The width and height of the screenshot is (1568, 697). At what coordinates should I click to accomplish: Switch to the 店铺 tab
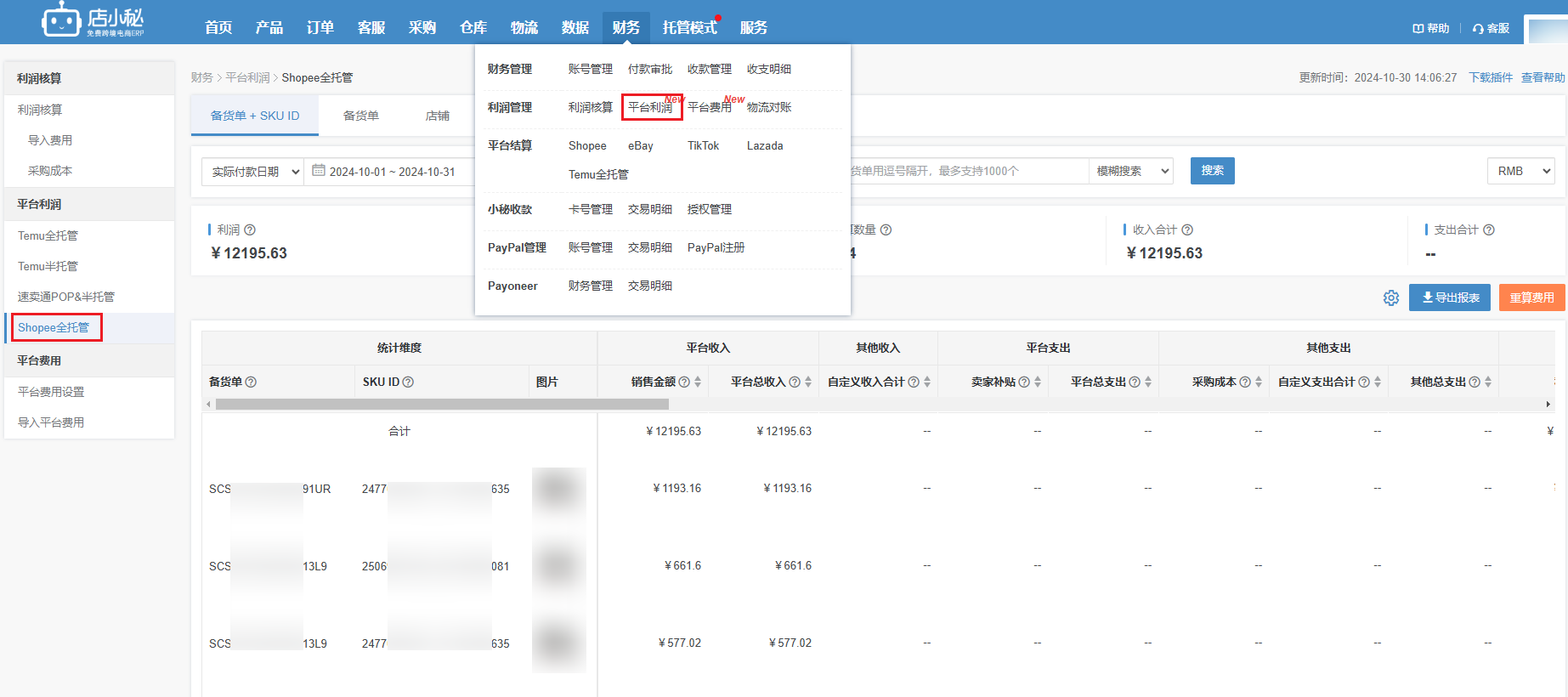pos(438,116)
